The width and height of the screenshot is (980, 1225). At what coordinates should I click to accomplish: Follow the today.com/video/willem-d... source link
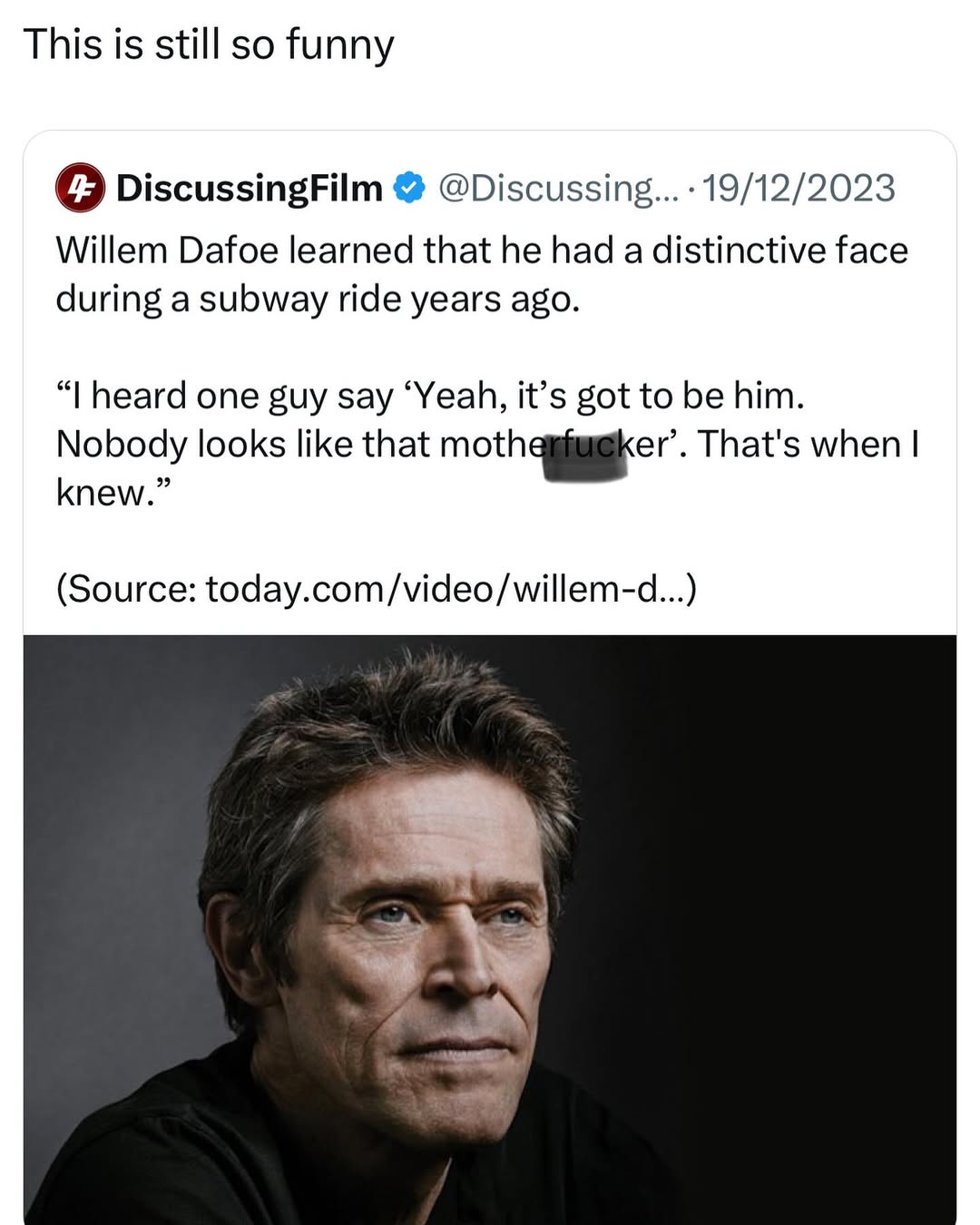coord(451,589)
